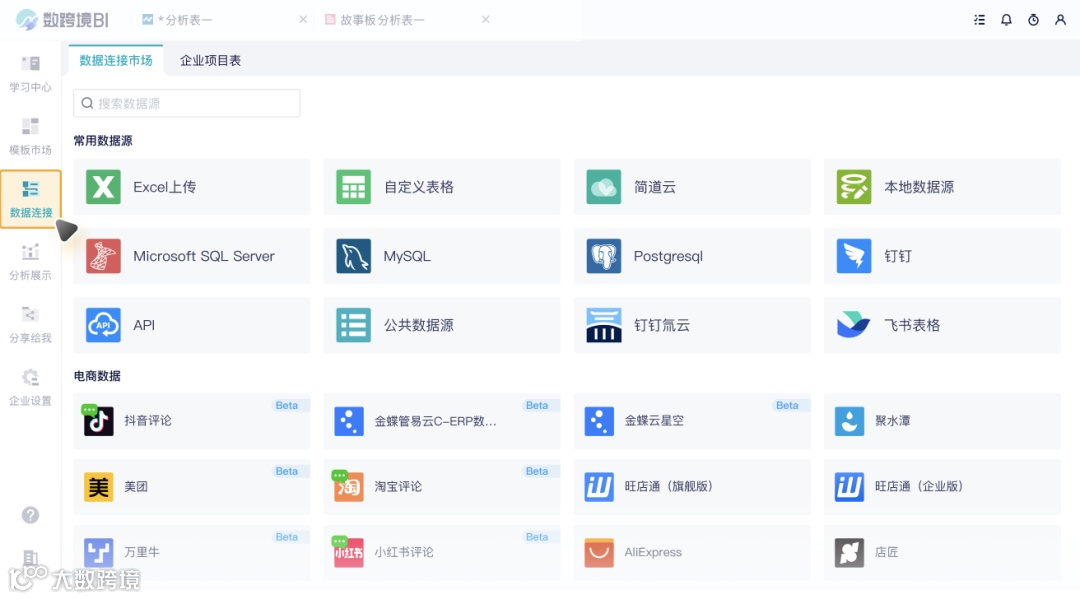The width and height of the screenshot is (1080, 599).
Task: Close the 分析表一 tab
Action: click(303, 19)
